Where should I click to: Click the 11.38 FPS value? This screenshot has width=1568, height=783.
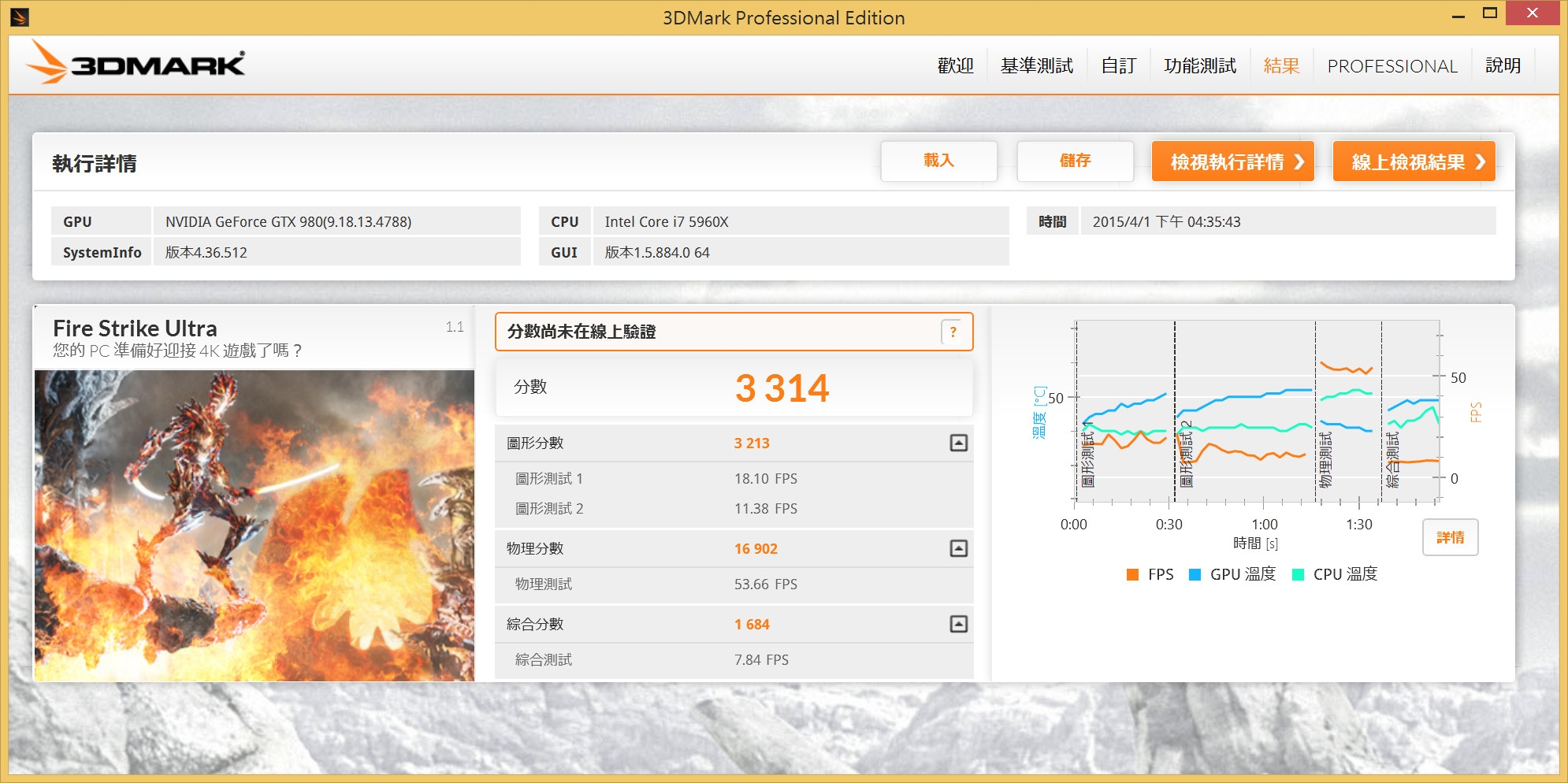[x=766, y=508]
